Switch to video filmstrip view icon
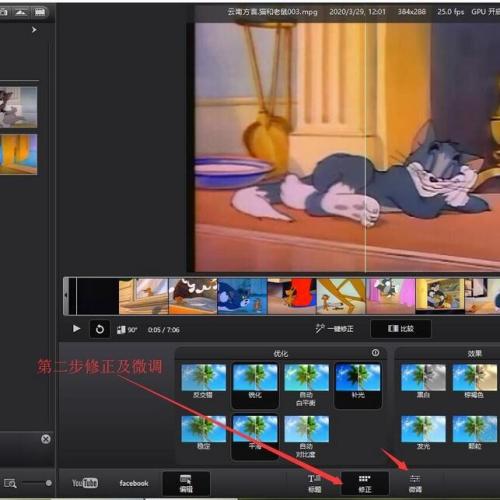 40,12
